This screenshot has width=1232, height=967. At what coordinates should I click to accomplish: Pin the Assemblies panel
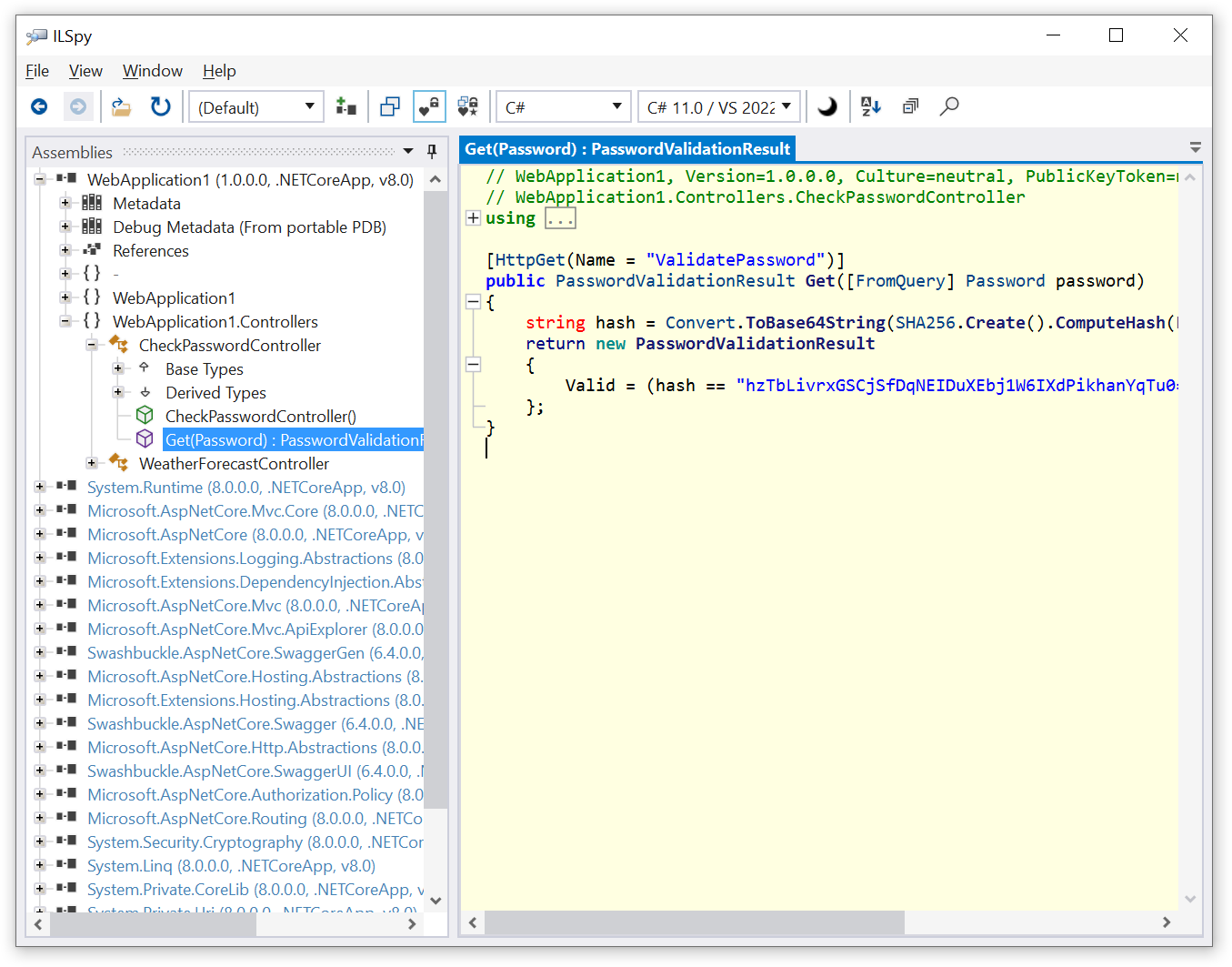(x=432, y=151)
